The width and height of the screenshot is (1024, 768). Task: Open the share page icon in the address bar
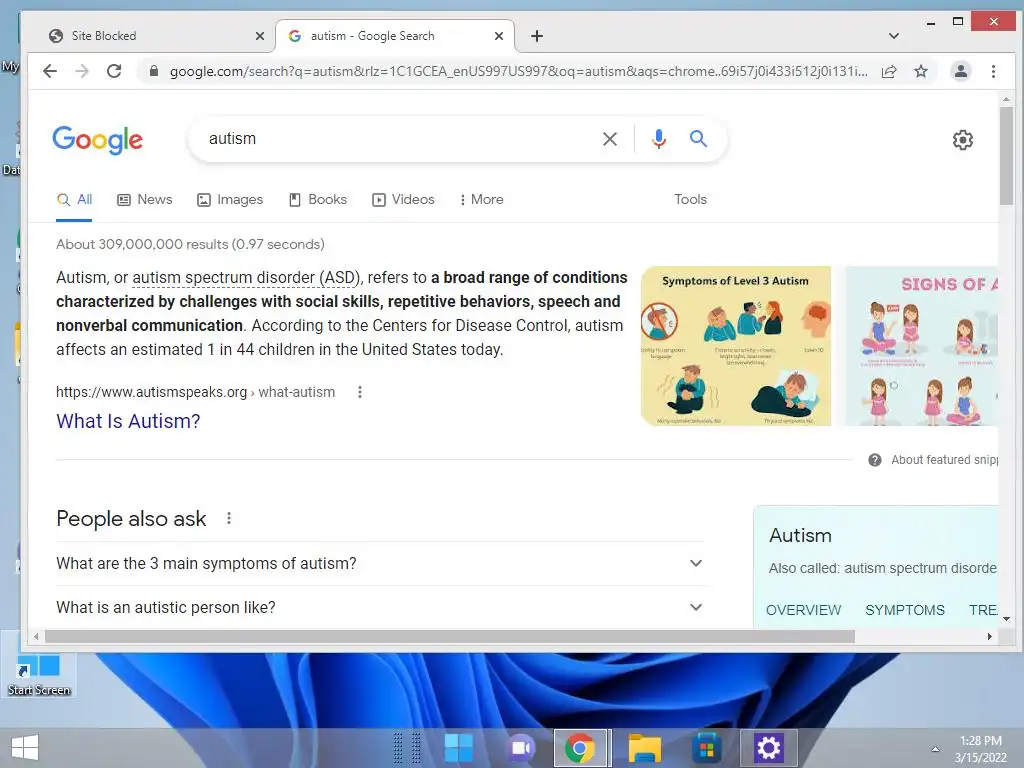889,71
